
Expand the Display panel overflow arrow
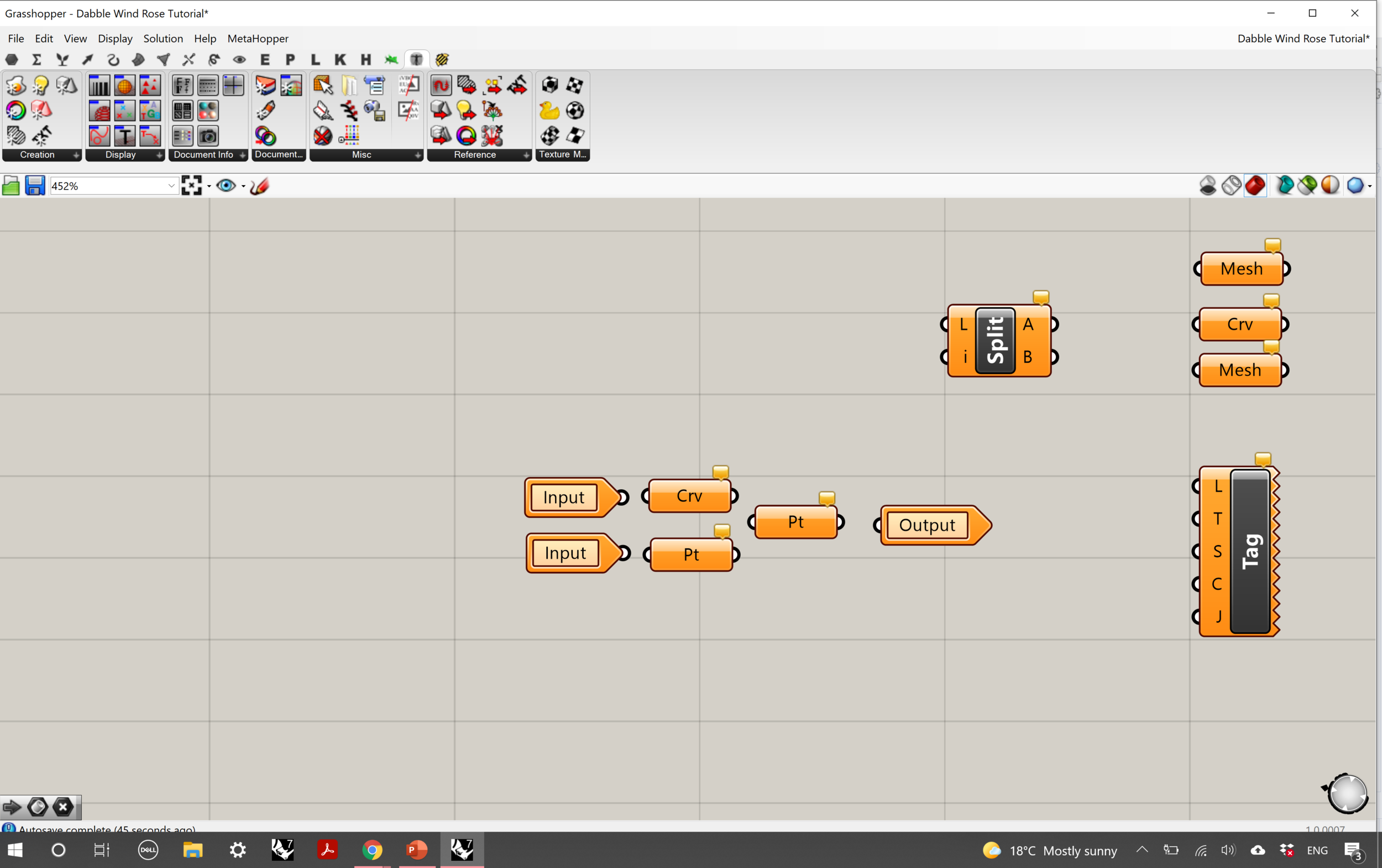160,155
